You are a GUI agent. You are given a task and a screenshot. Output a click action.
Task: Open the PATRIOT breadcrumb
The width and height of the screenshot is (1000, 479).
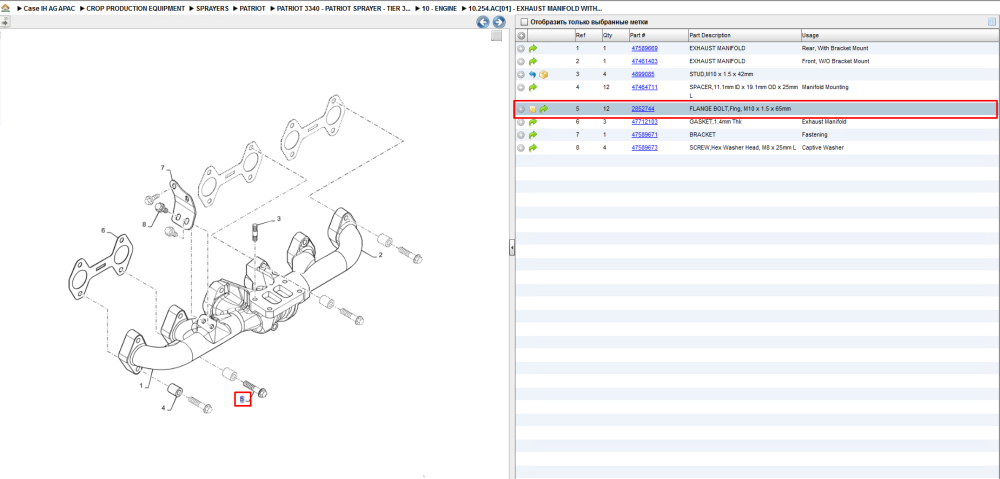[x=253, y=9]
